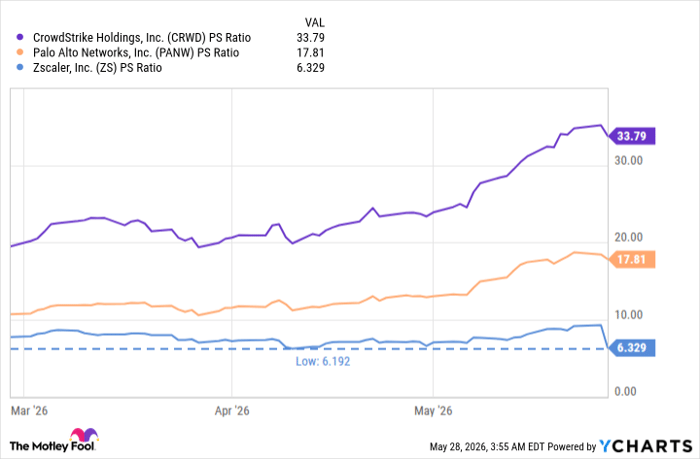Click The Motley Fool logo
Image resolution: width=700 pixels, height=459 pixels.
(x=53, y=441)
